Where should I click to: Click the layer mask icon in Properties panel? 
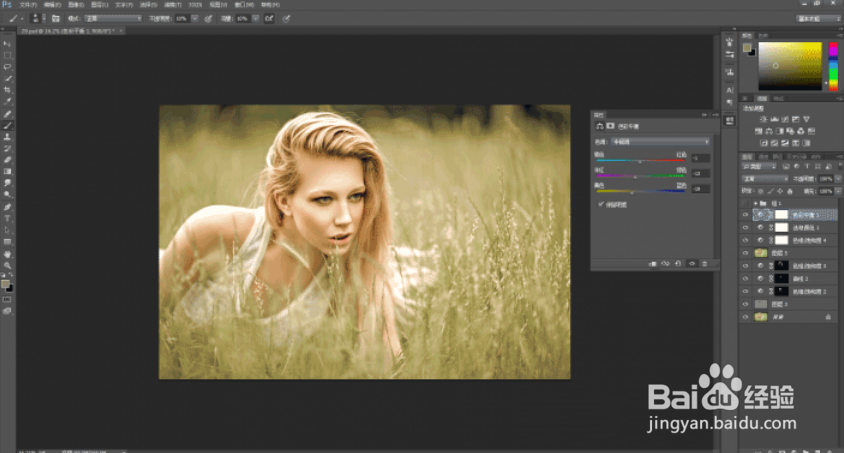(x=610, y=126)
